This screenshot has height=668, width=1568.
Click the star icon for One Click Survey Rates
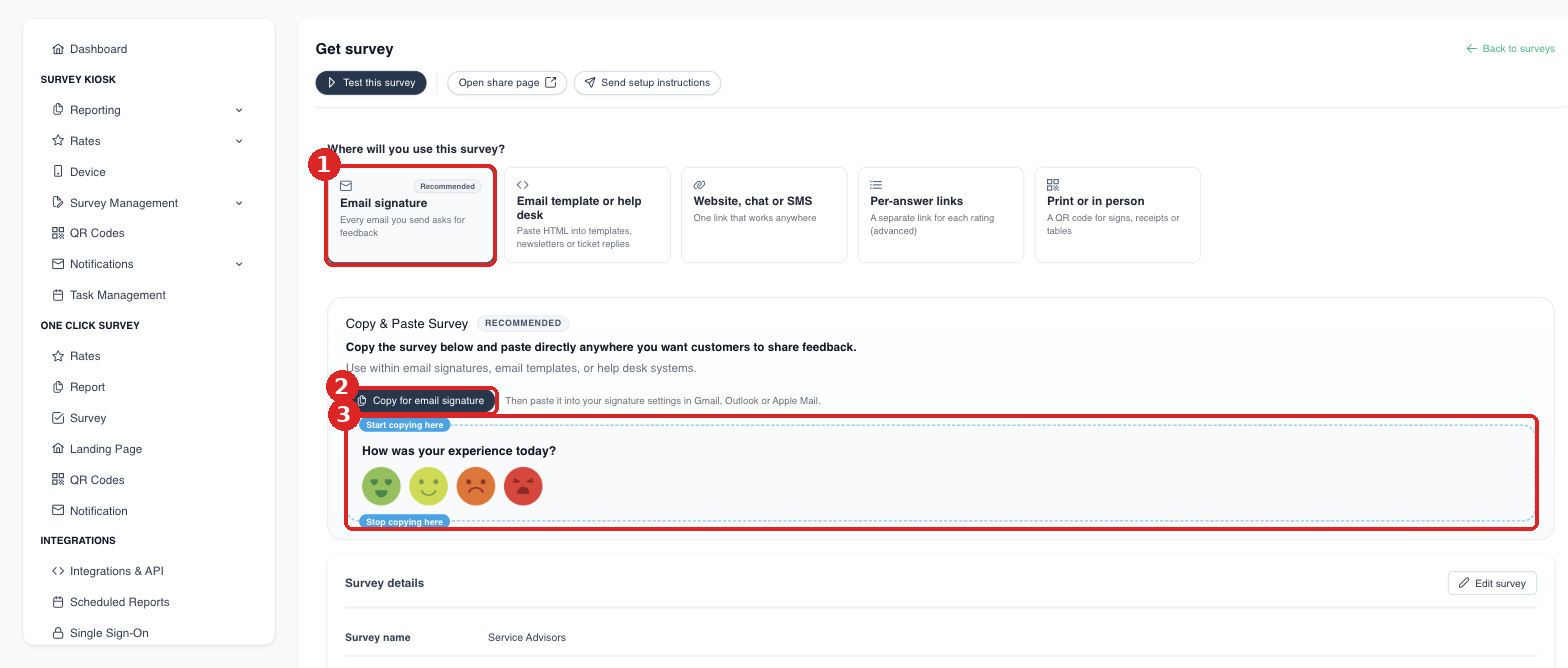coord(58,356)
